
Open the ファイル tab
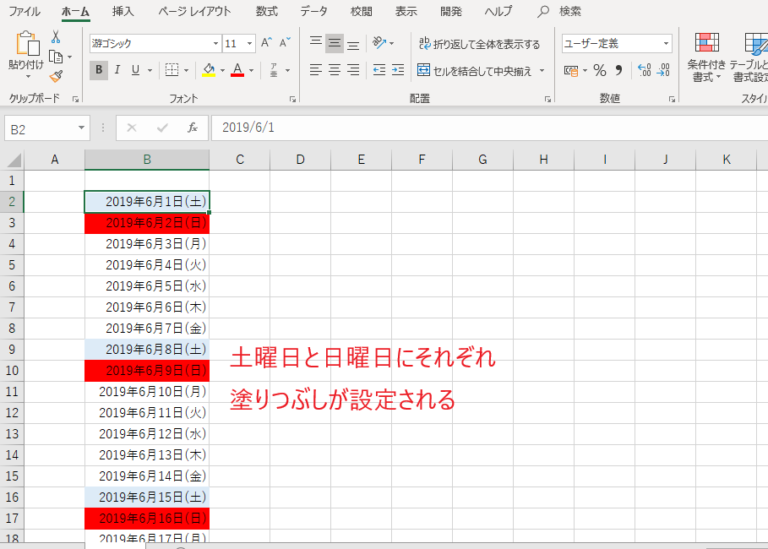pyautogui.click(x=24, y=11)
